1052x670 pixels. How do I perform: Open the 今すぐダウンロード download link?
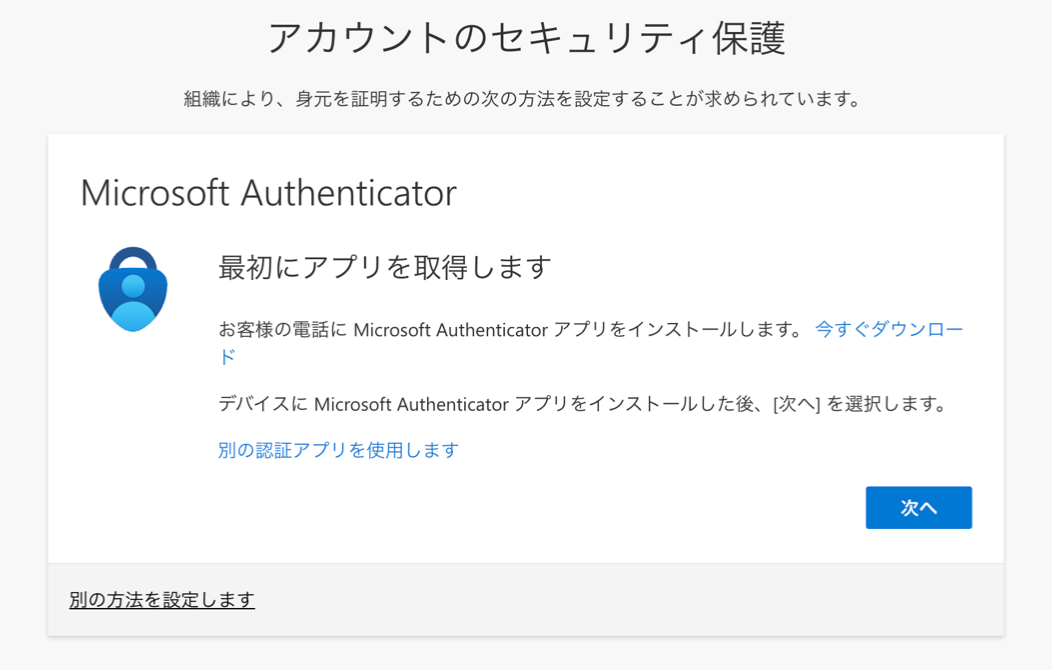point(889,329)
